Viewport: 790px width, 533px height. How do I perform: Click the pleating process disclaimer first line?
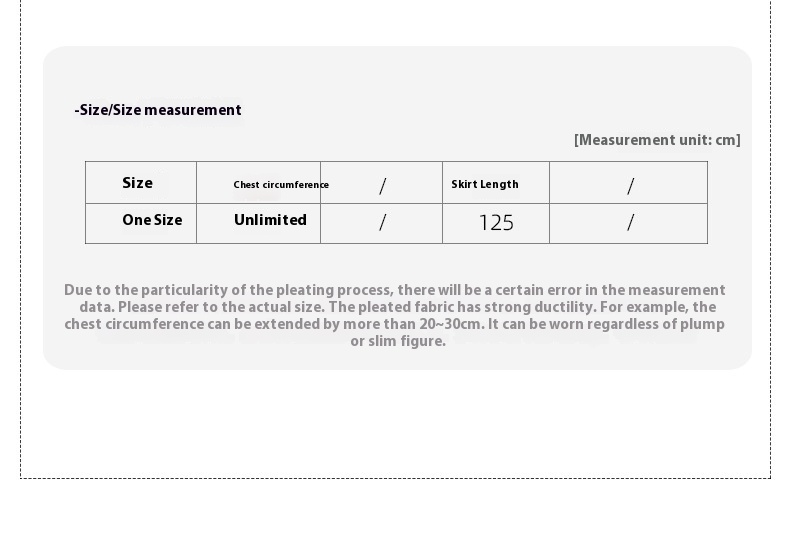tap(394, 290)
